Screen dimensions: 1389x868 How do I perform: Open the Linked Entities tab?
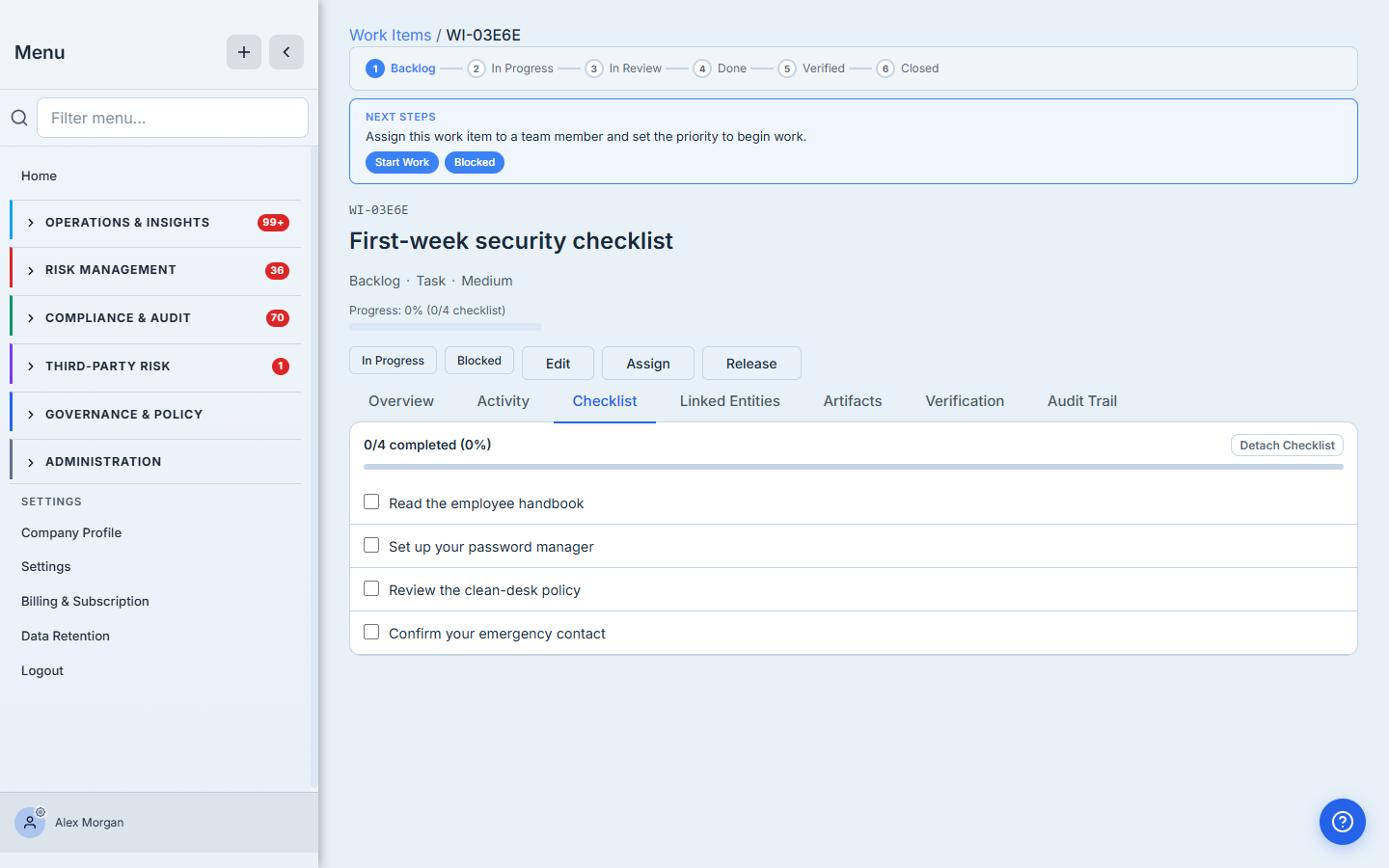(730, 401)
